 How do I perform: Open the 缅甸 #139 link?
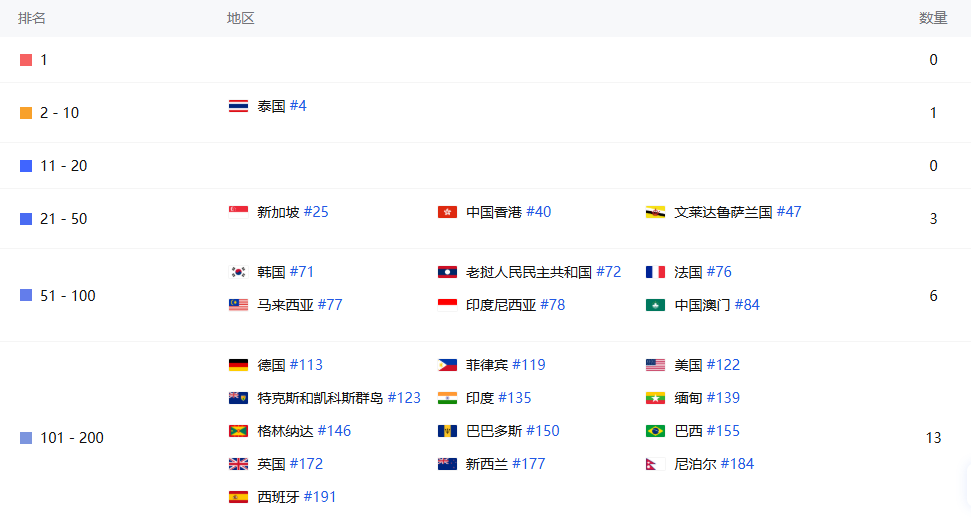pos(707,397)
